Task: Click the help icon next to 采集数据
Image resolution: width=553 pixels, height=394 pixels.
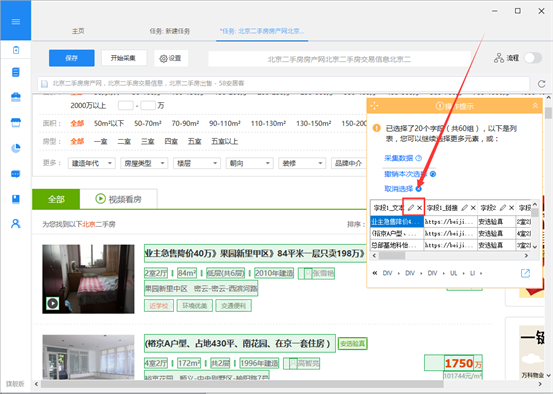Action: (419, 158)
